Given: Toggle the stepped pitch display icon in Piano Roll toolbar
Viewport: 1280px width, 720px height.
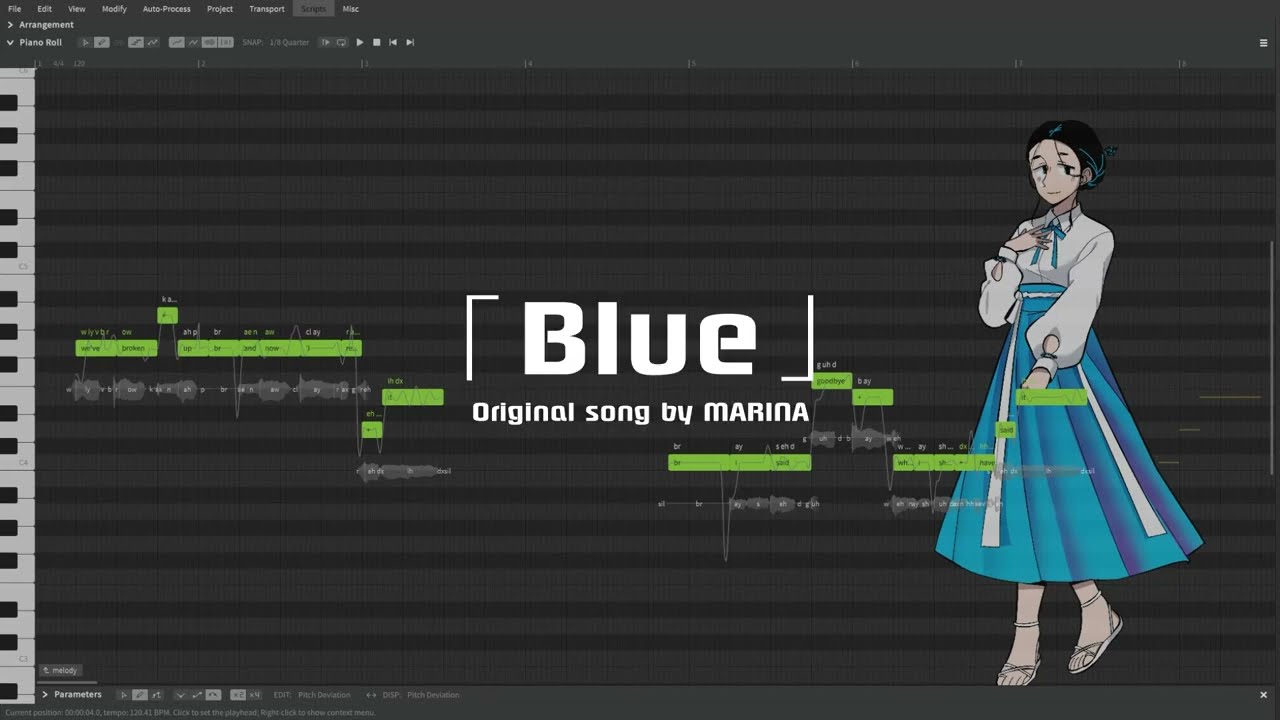Looking at the screenshot, I should pyautogui.click(x=135, y=42).
